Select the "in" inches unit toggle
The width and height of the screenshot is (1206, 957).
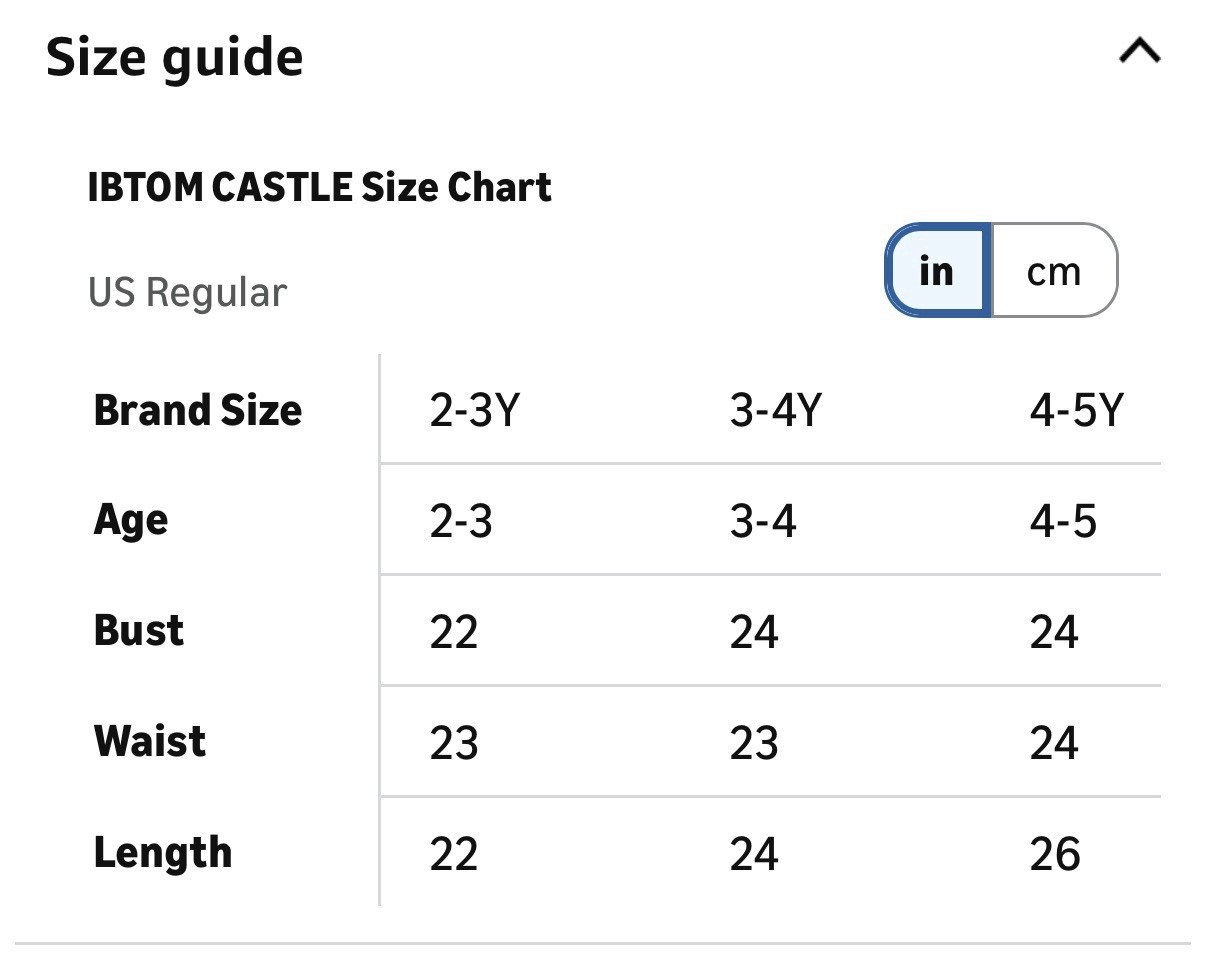[938, 271]
